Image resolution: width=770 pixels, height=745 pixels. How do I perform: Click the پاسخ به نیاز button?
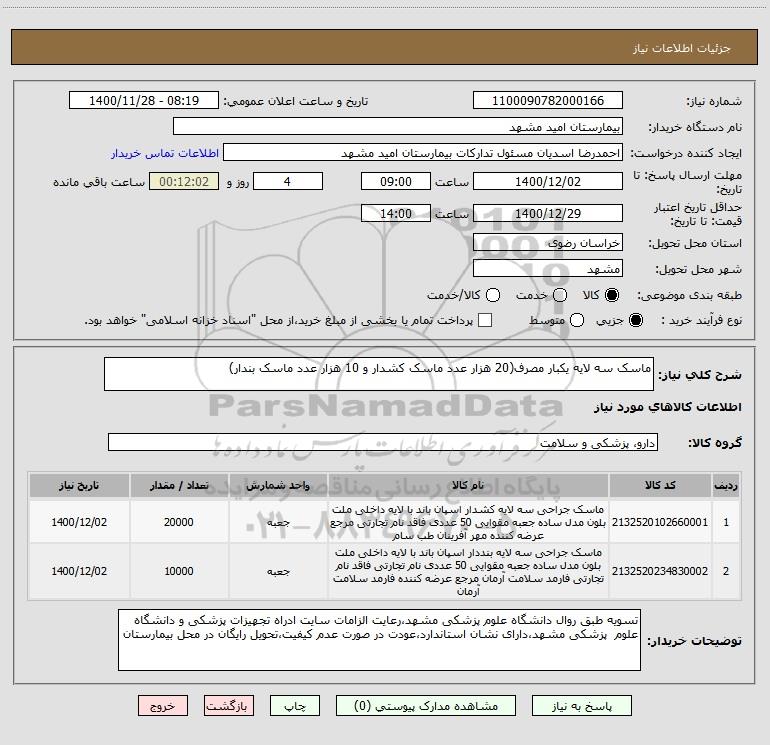[582, 706]
